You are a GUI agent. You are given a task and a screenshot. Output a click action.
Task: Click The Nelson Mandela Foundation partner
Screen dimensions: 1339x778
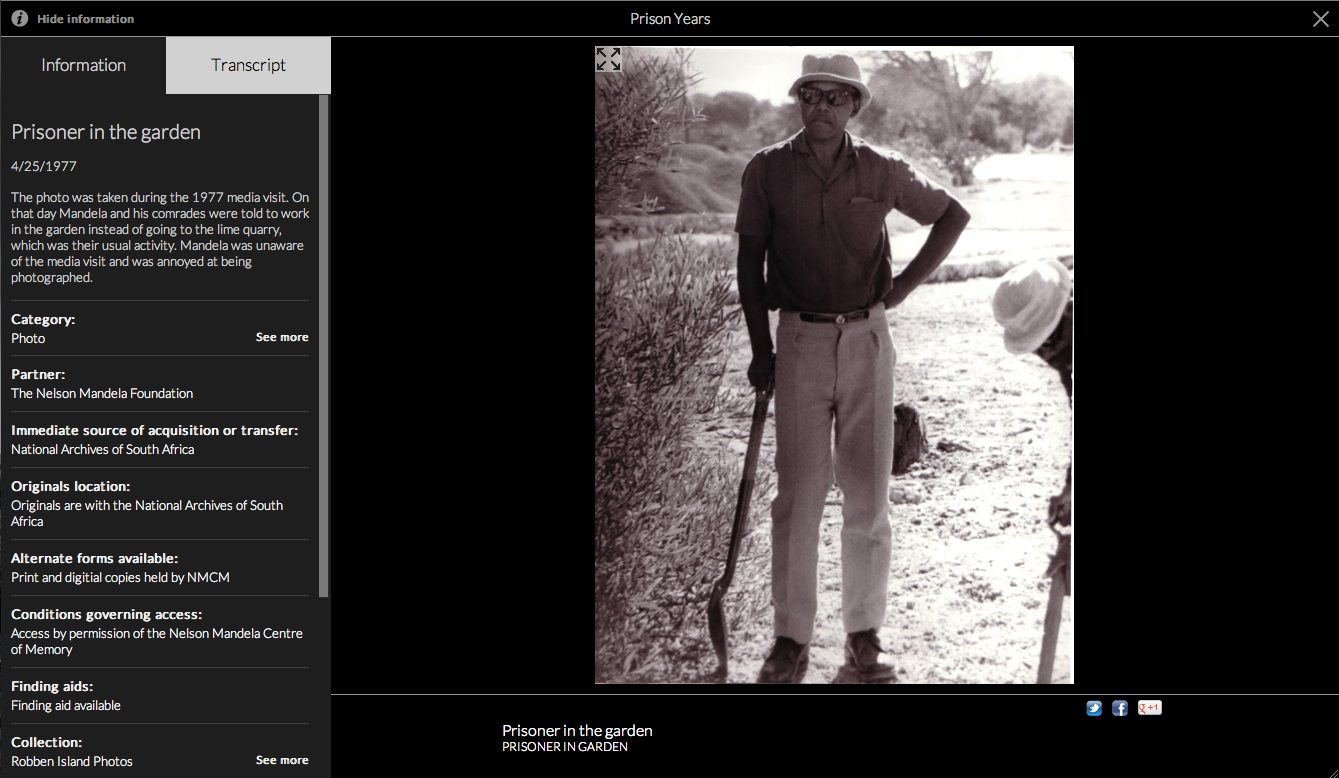pyautogui.click(x=102, y=393)
